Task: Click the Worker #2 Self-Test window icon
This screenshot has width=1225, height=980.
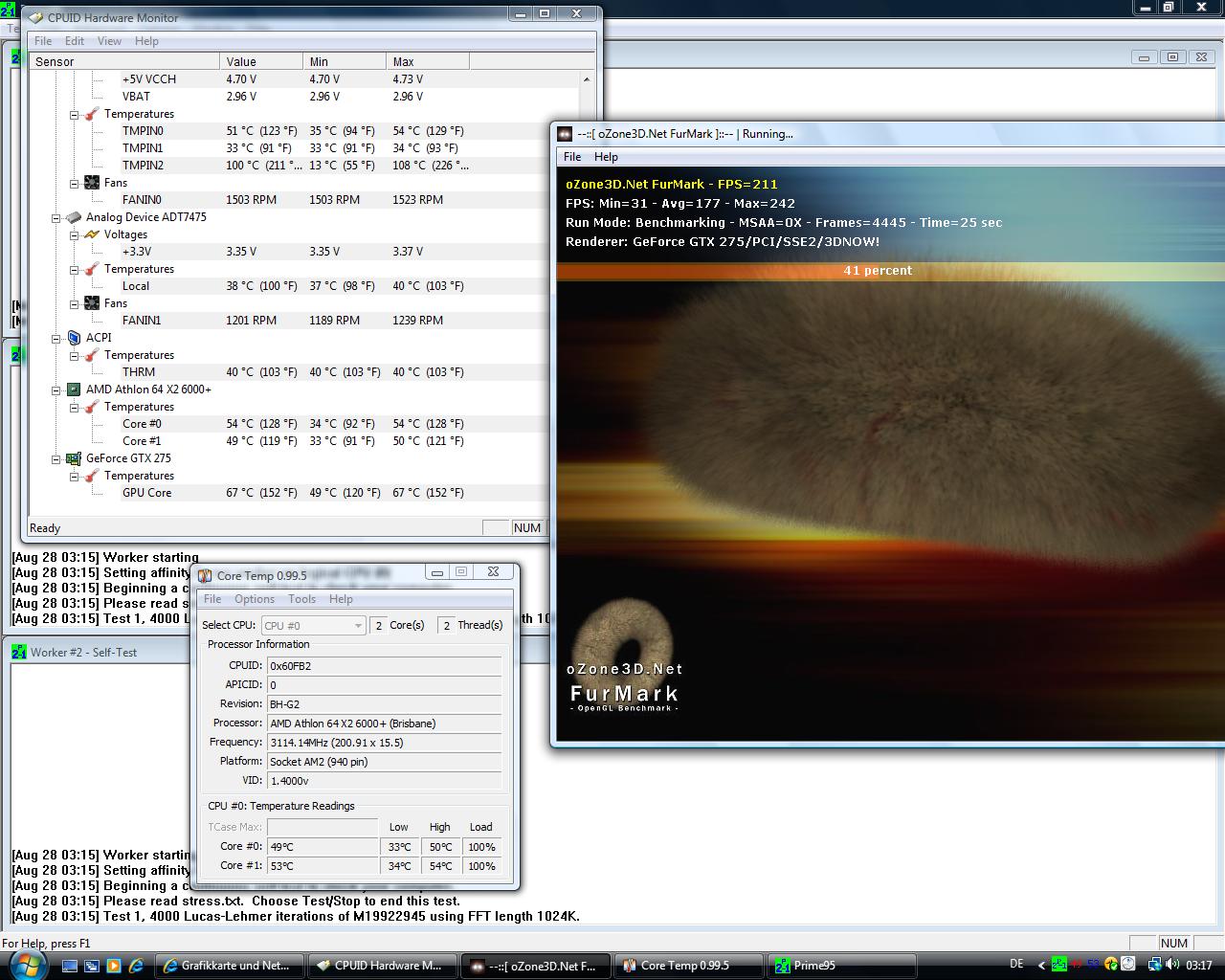Action: pos(19,652)
